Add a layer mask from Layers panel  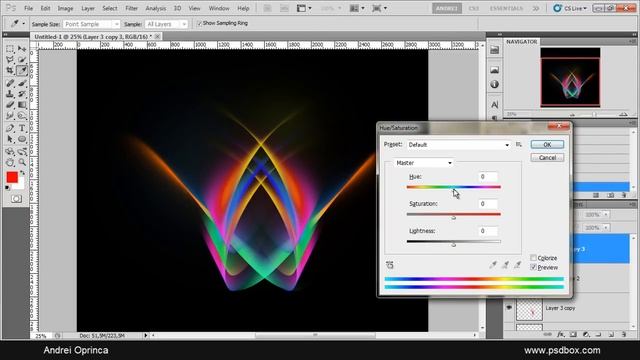pyautogui.click(x=573, y=334)
